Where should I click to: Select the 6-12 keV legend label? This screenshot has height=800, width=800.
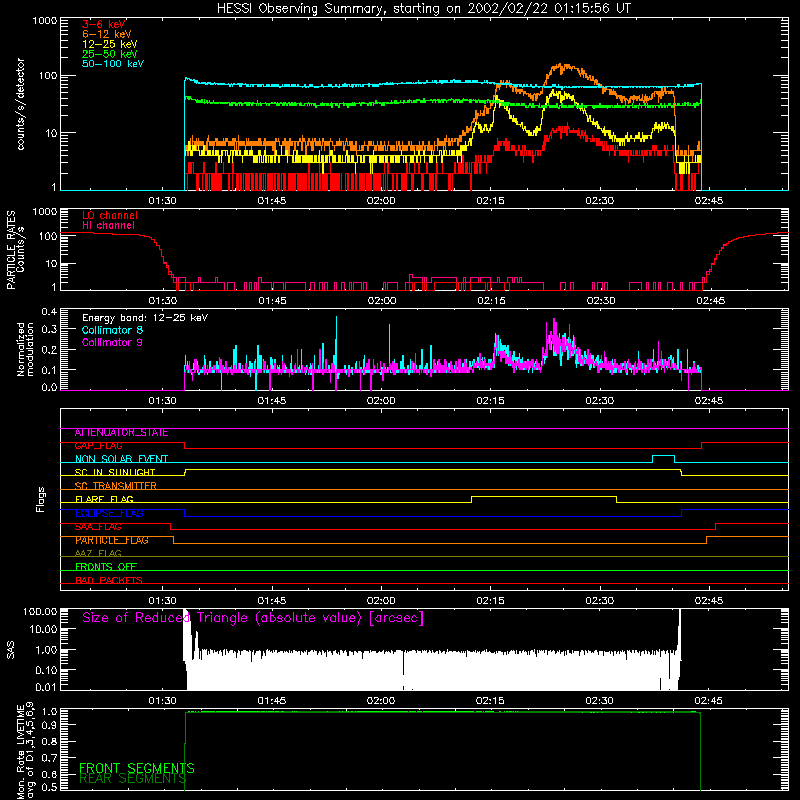pyautogui.click(x=107, y=34)
